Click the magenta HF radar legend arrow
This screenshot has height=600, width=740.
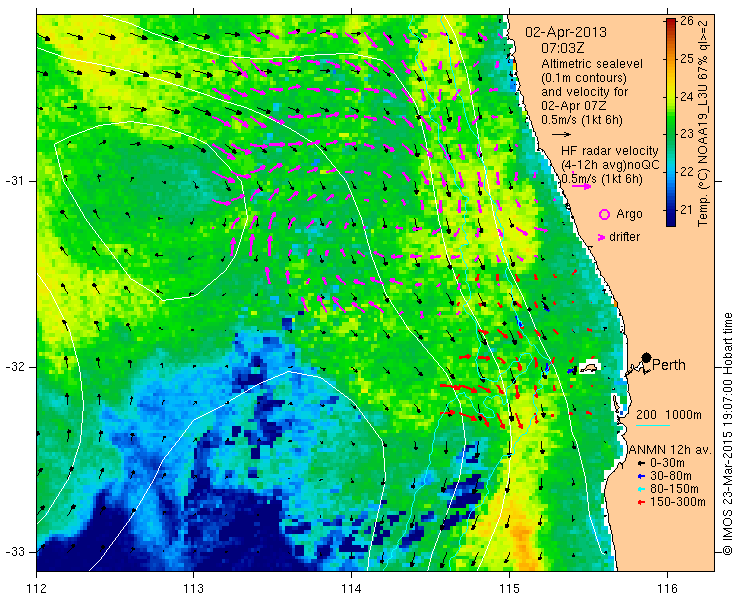pos(581,186)
